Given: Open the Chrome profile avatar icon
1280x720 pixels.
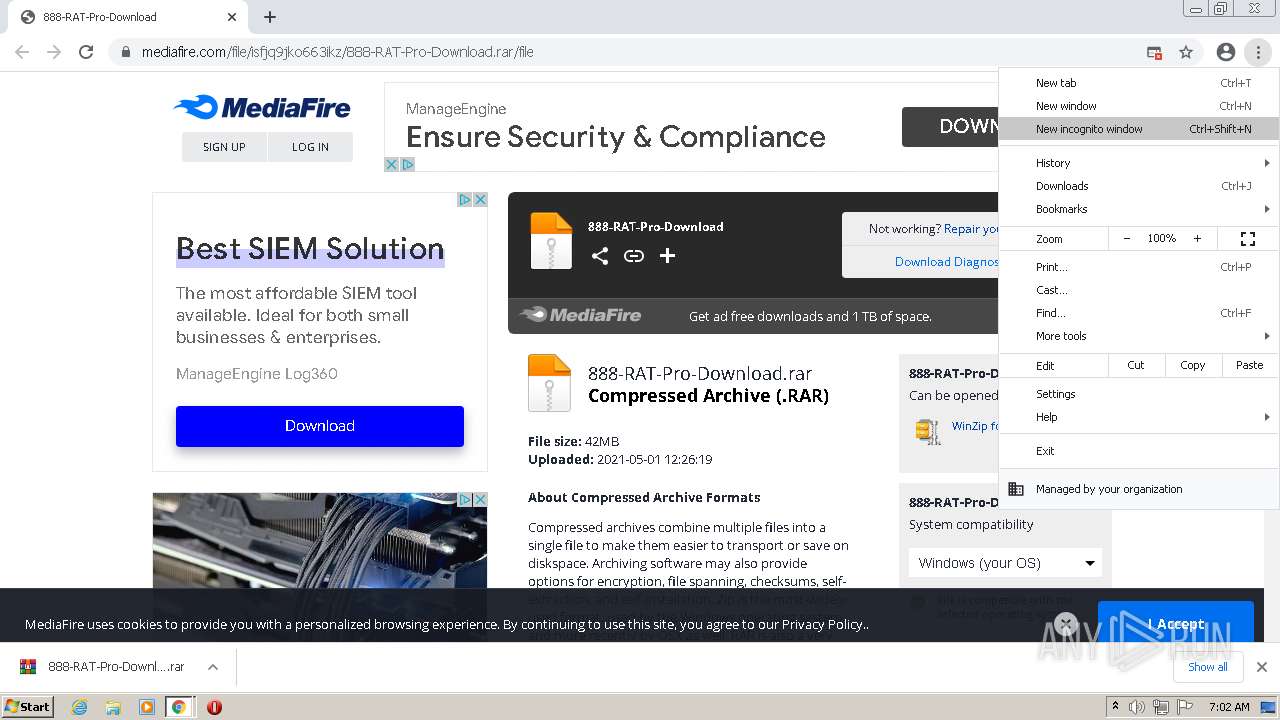Looking at the screenshot, I should coord(1226,52).
